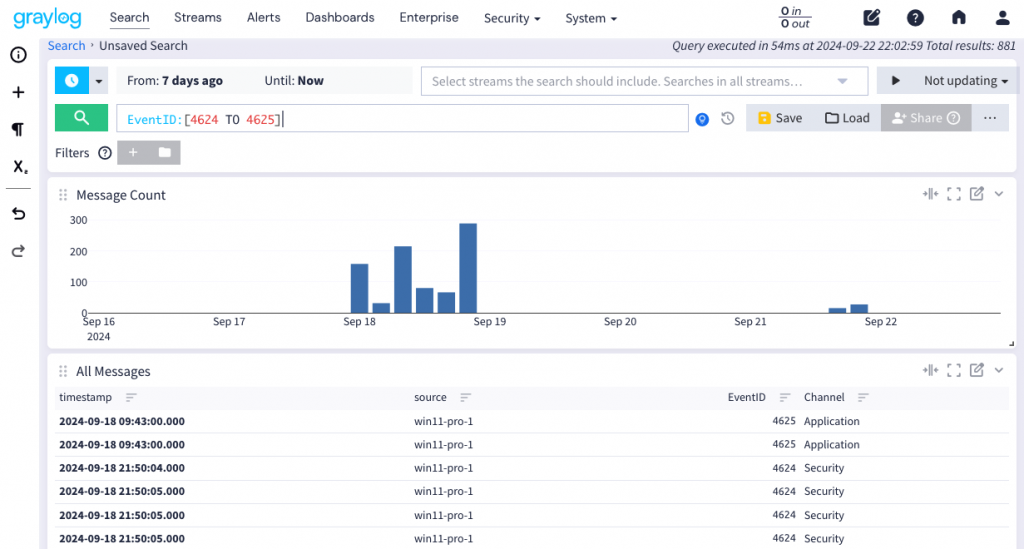Click the Share button
The width and height of the screenshot is (1024, 549).
click(x=926, y=118)
